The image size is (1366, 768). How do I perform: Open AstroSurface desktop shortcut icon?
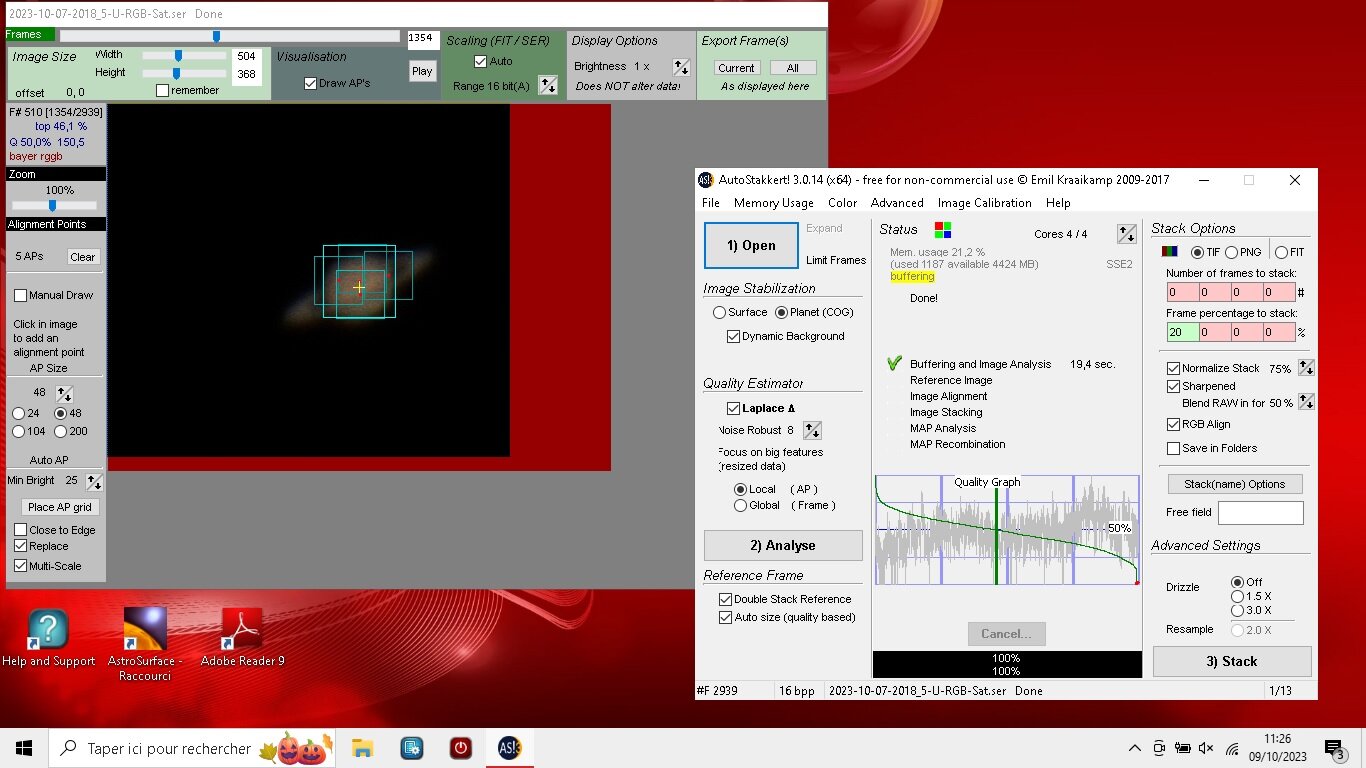[x=144, y=630]
